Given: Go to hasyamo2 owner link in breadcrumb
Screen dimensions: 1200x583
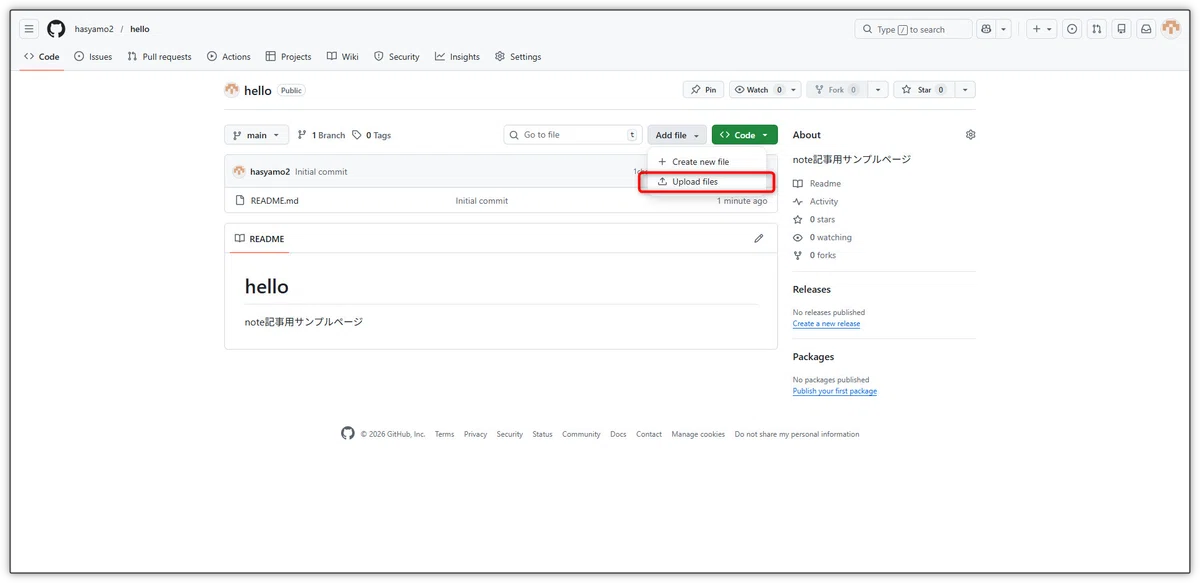Looking at the screenshot, I should [94, 29].
